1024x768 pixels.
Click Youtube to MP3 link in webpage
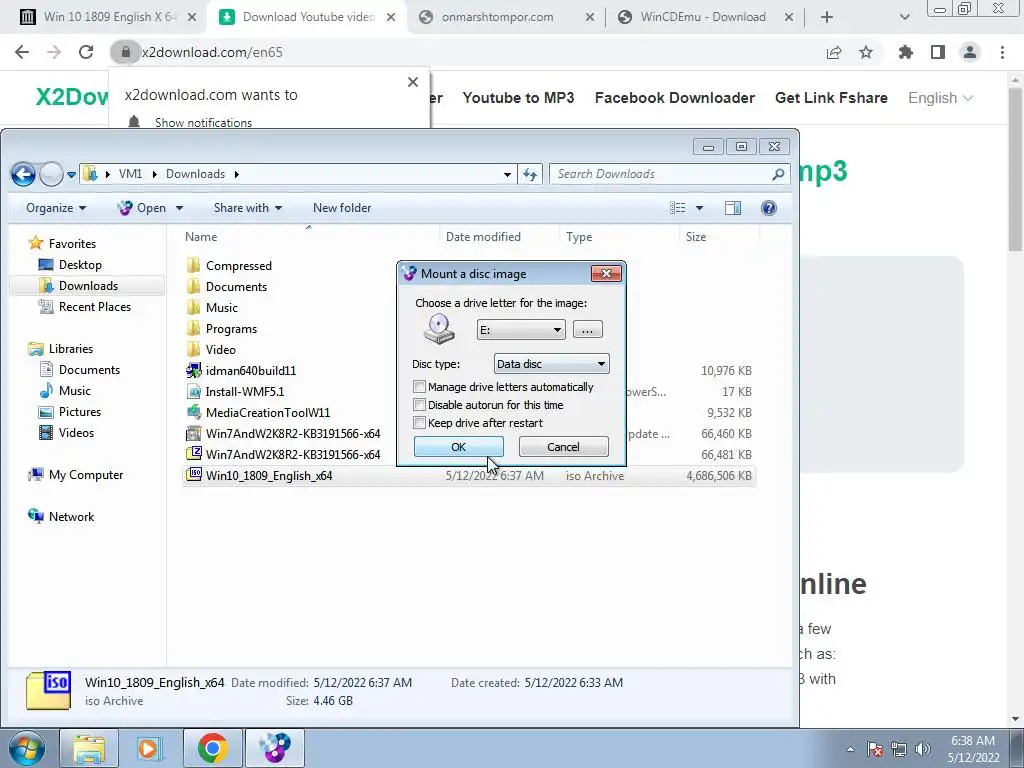(x=519, y=98)
